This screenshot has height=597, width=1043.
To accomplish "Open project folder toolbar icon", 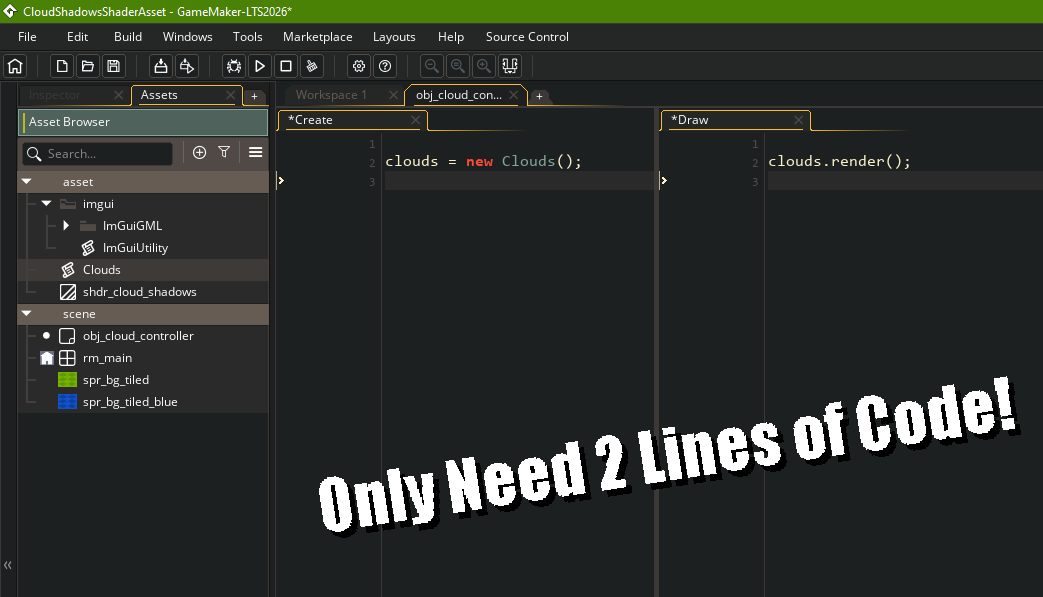I will pyautogui.click(x=88, y=66).
